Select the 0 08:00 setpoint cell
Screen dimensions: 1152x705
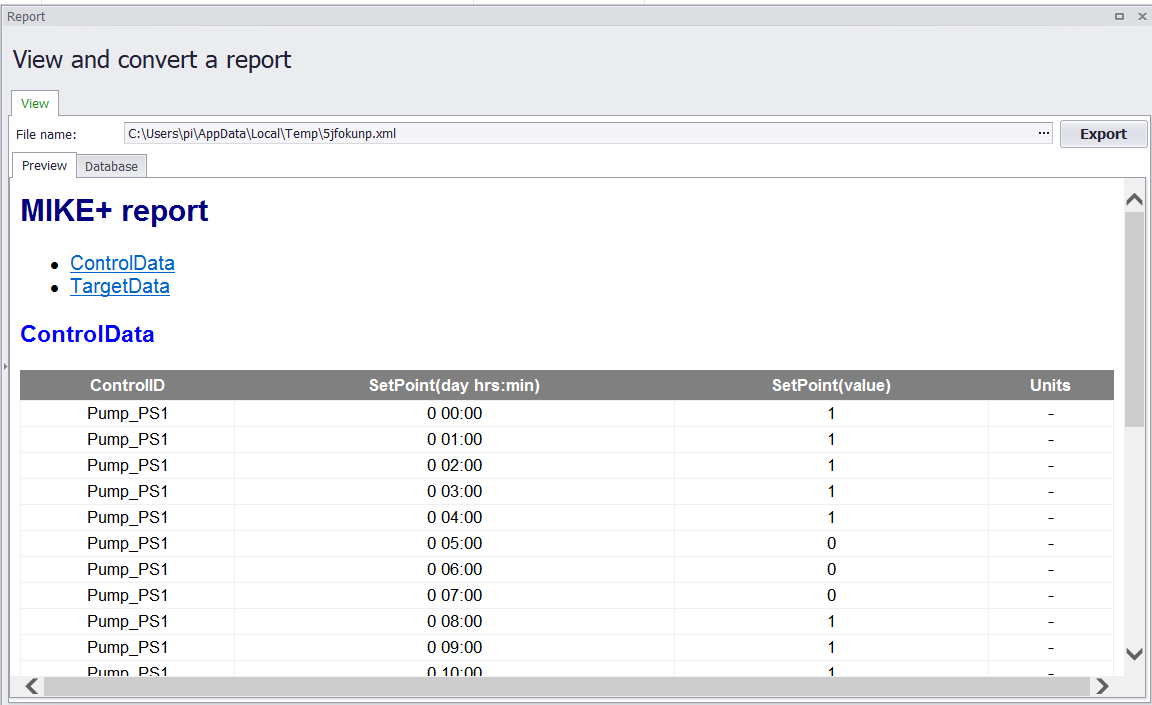pyautogui.click(x=455, y=621)
